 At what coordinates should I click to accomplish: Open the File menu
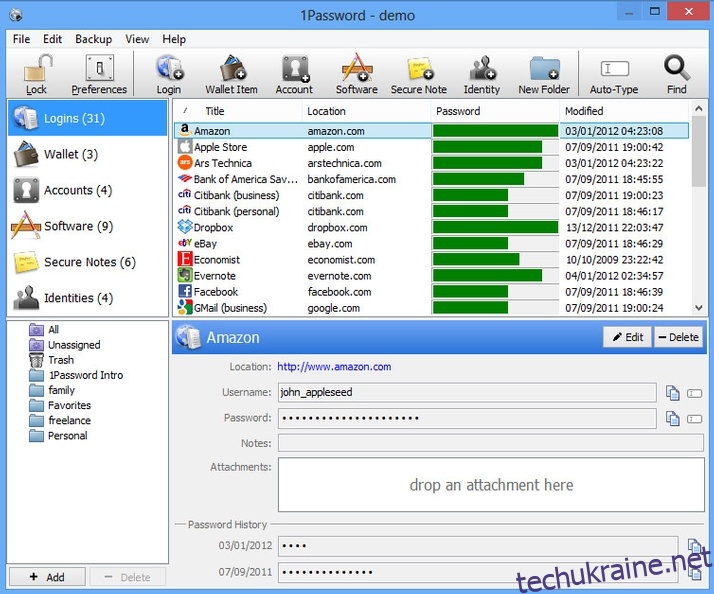click(x=21, y=39)
